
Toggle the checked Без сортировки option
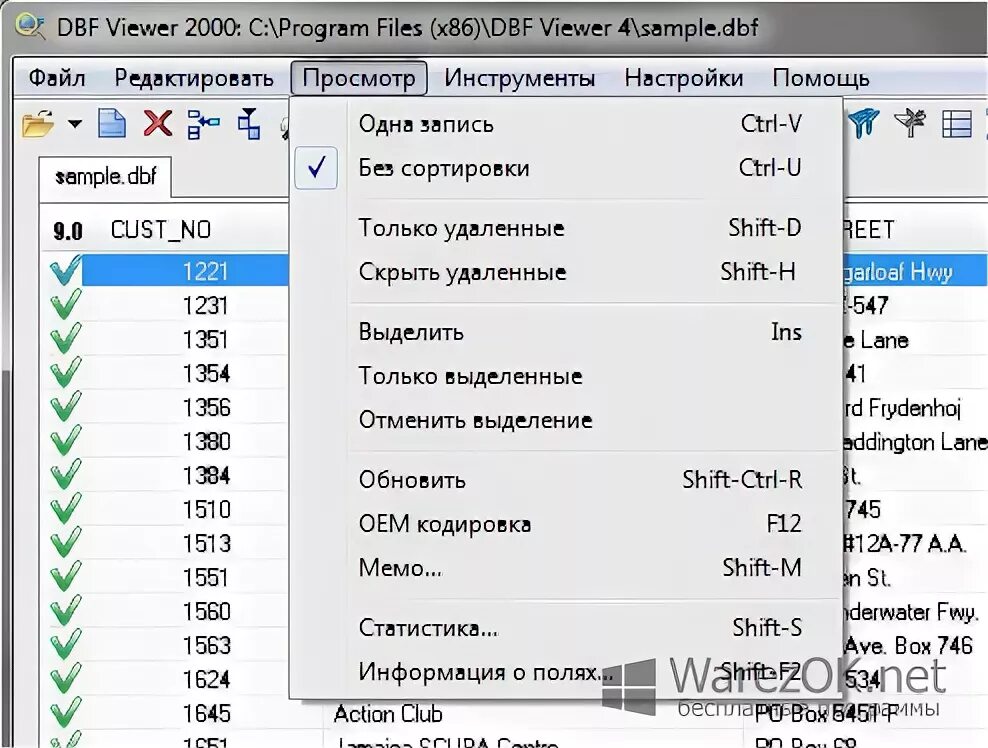coord(566,168)
